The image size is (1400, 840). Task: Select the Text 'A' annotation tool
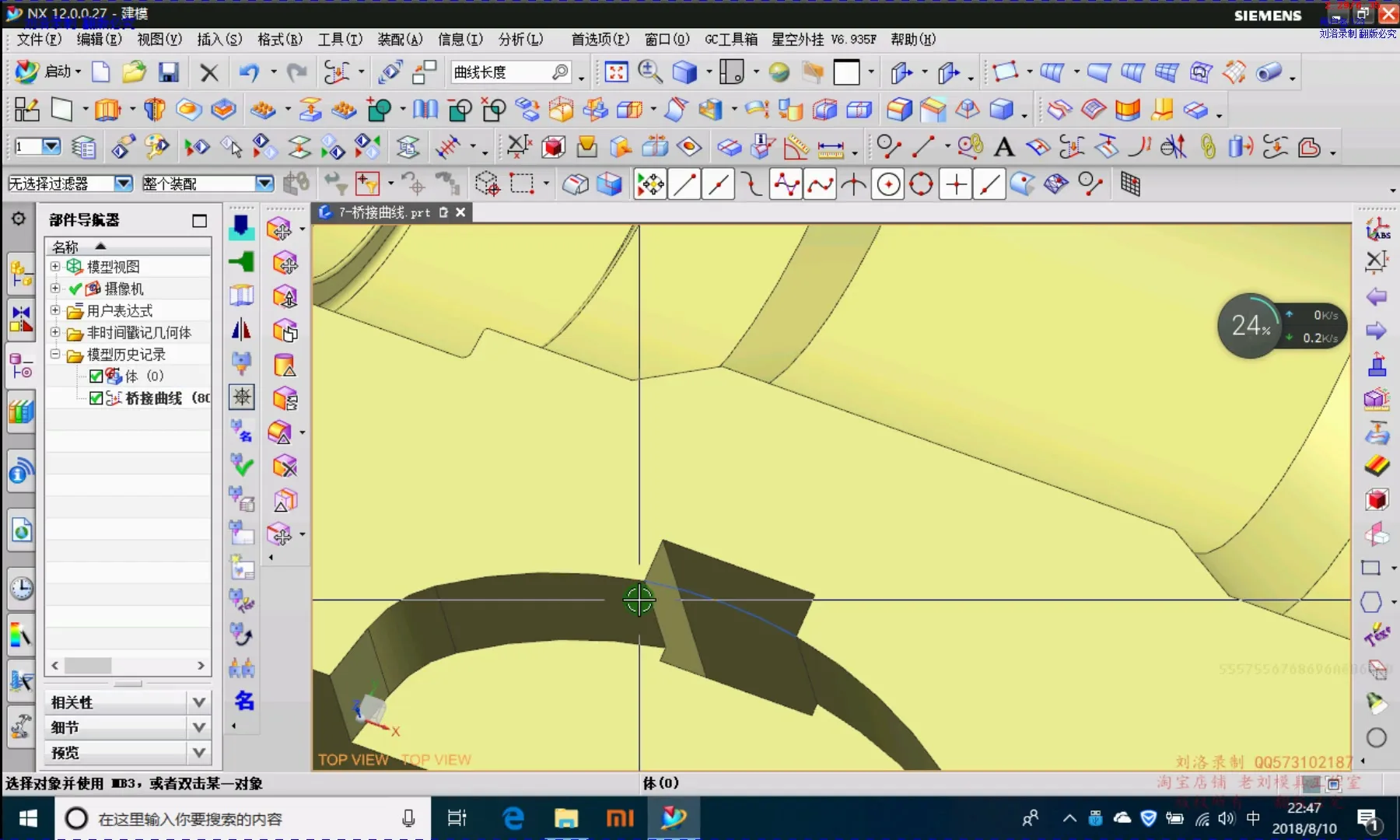[x=1004, y=147]
